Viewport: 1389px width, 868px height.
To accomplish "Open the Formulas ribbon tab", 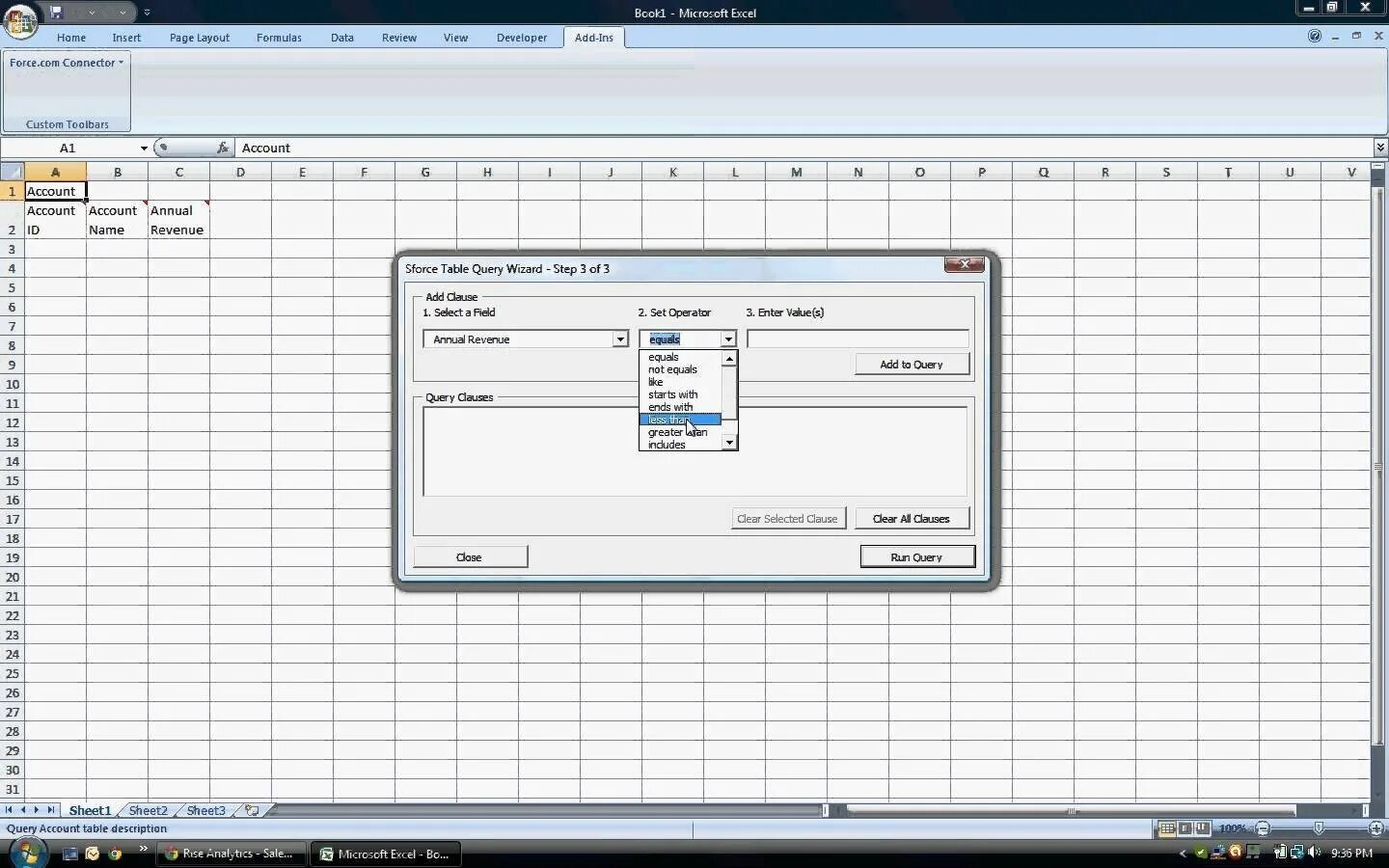I will coord(279,38).
